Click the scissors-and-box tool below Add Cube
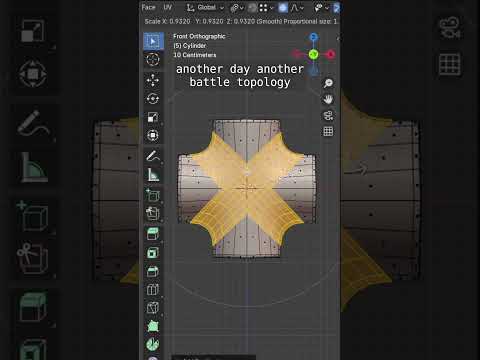 point(153,213)
